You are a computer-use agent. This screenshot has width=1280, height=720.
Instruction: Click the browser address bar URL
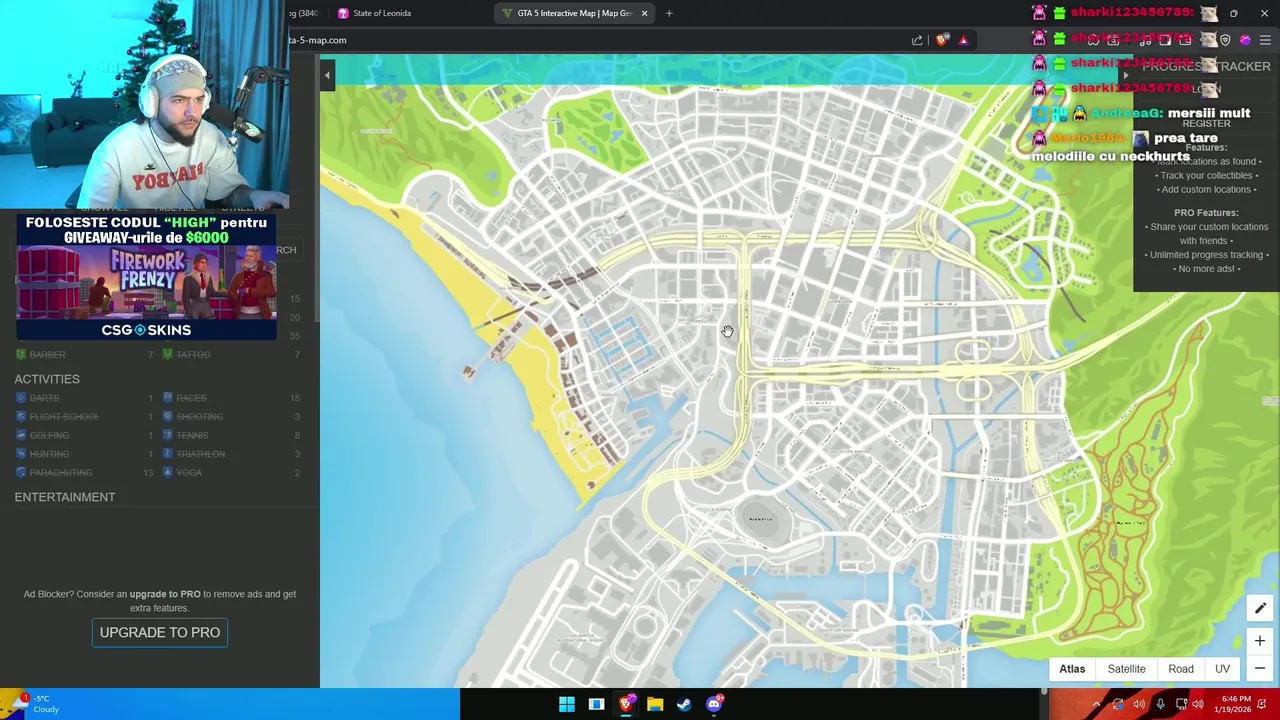pyautogui.click(x=318, y=40)
